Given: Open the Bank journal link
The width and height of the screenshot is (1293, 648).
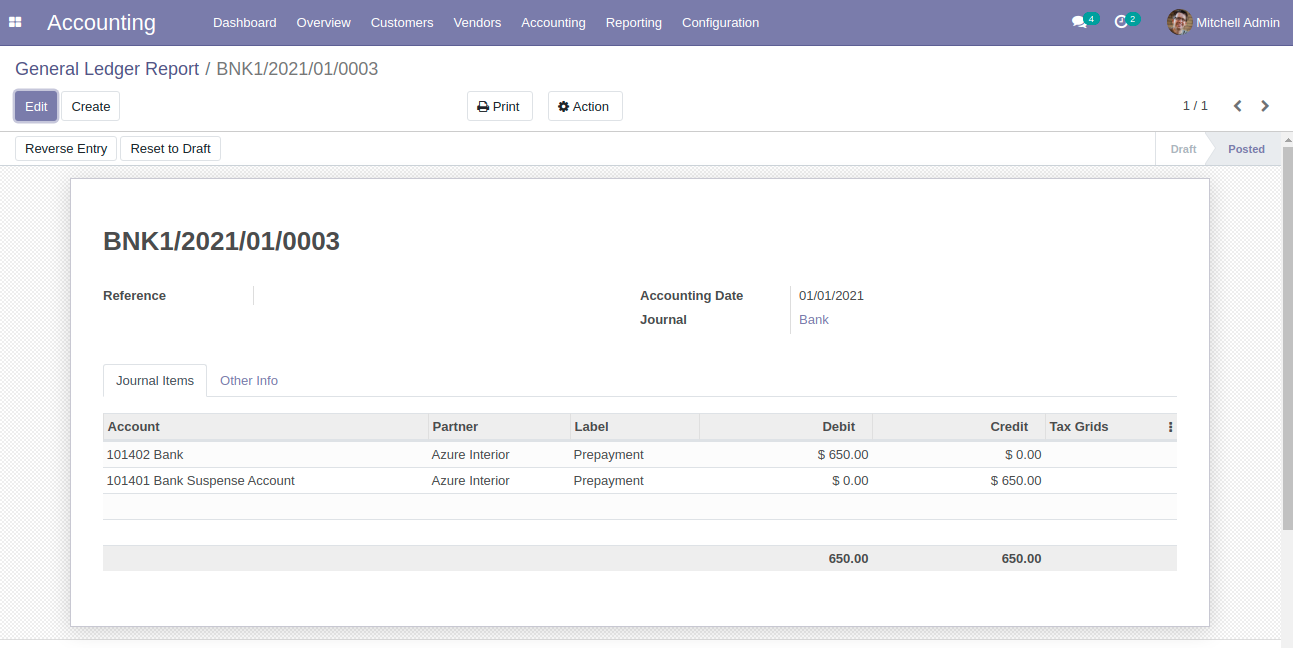Looking at the screenshot, I should click(813, 320).
